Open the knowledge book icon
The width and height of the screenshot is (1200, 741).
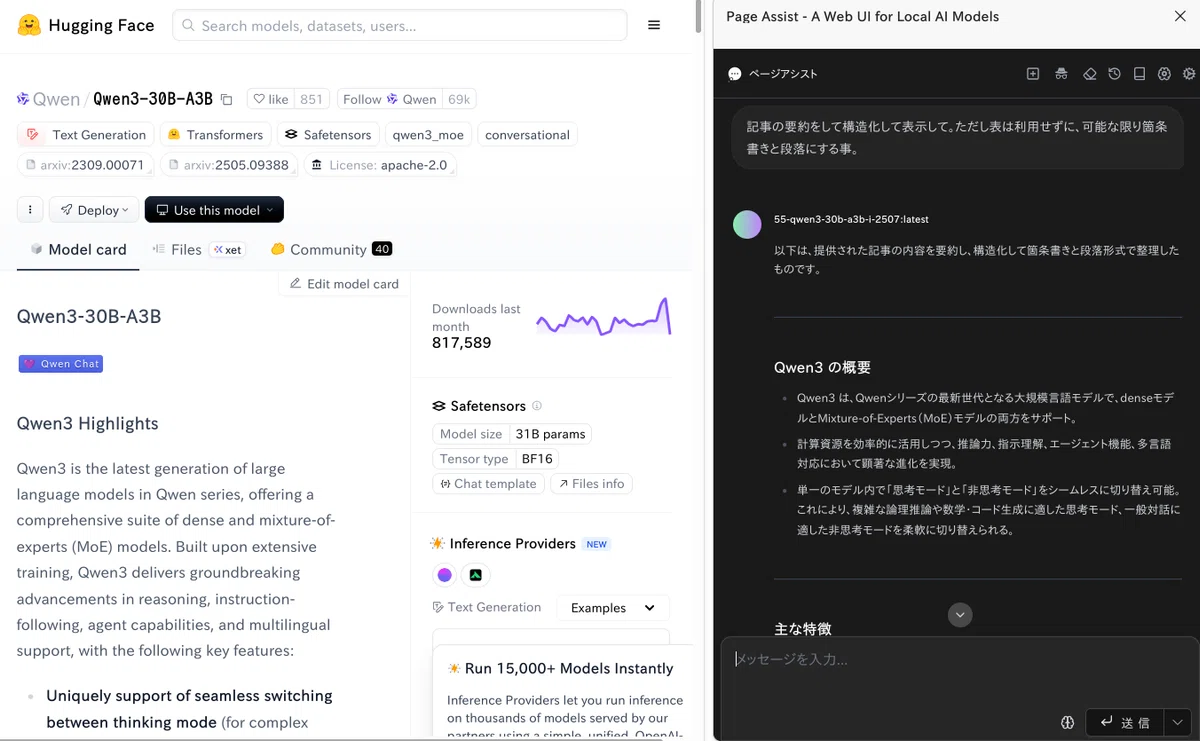click(1139, 74)
